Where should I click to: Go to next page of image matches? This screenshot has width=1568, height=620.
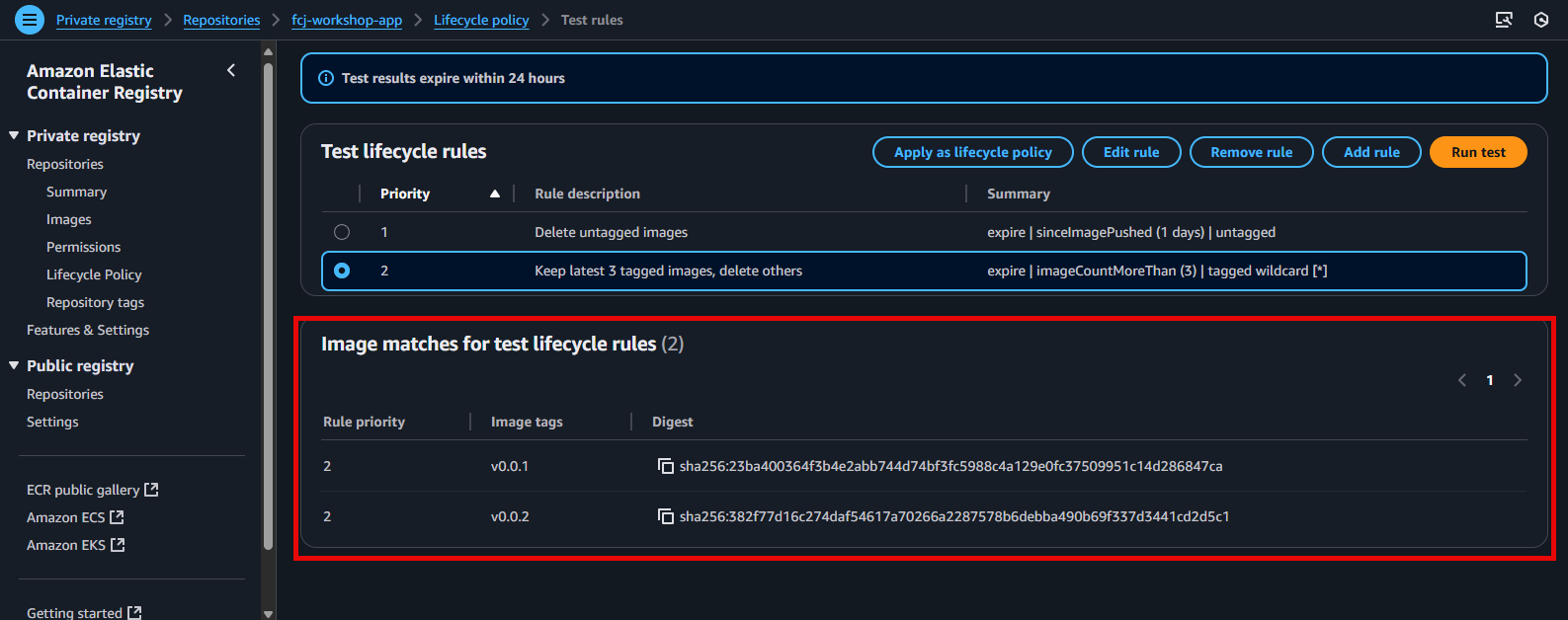coord(1518,380)
